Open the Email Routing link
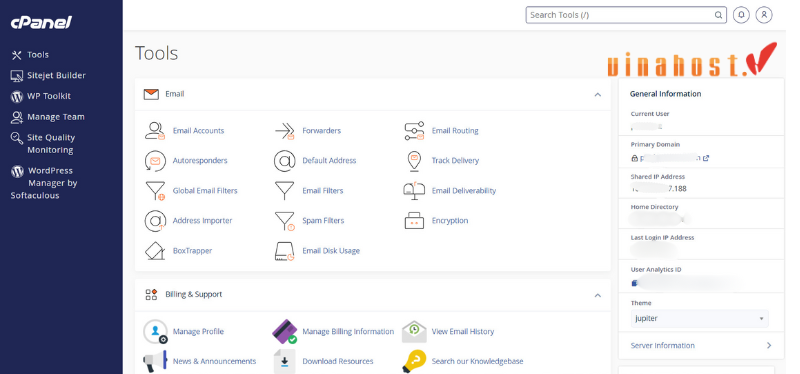Screen dimensions: 800x374 point(455,131)
